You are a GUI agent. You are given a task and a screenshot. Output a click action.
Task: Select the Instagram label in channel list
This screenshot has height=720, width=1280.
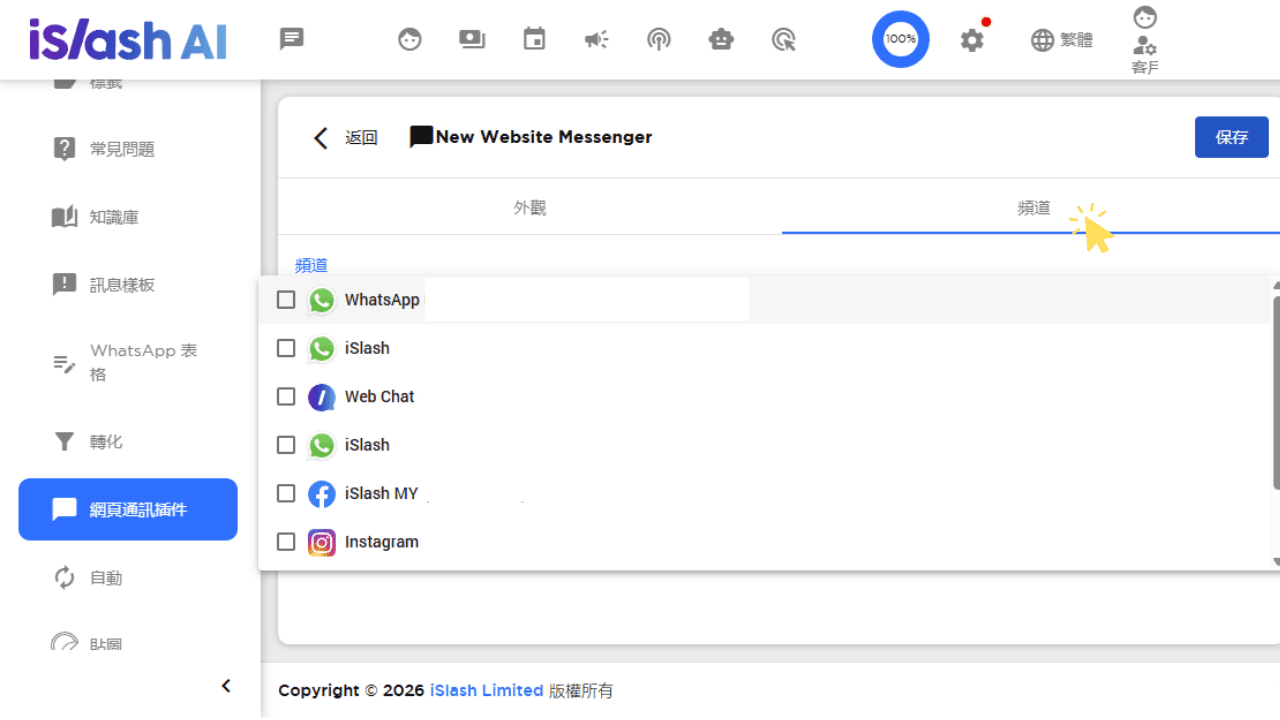pyautogui.click(x=382, y=542)
